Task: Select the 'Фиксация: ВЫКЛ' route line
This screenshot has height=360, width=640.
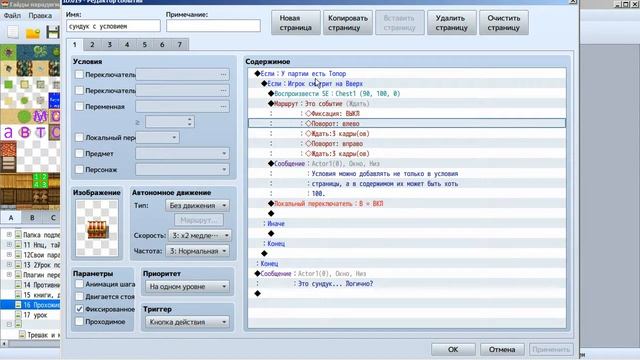Action: 407,113
